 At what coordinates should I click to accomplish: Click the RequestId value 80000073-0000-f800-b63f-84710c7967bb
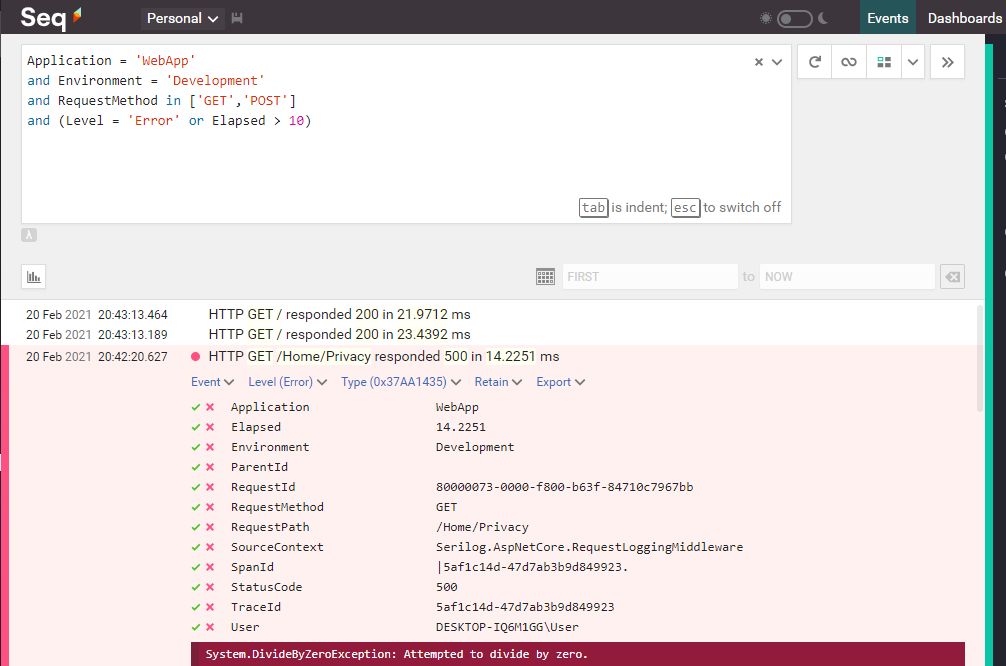pos(565,487)
